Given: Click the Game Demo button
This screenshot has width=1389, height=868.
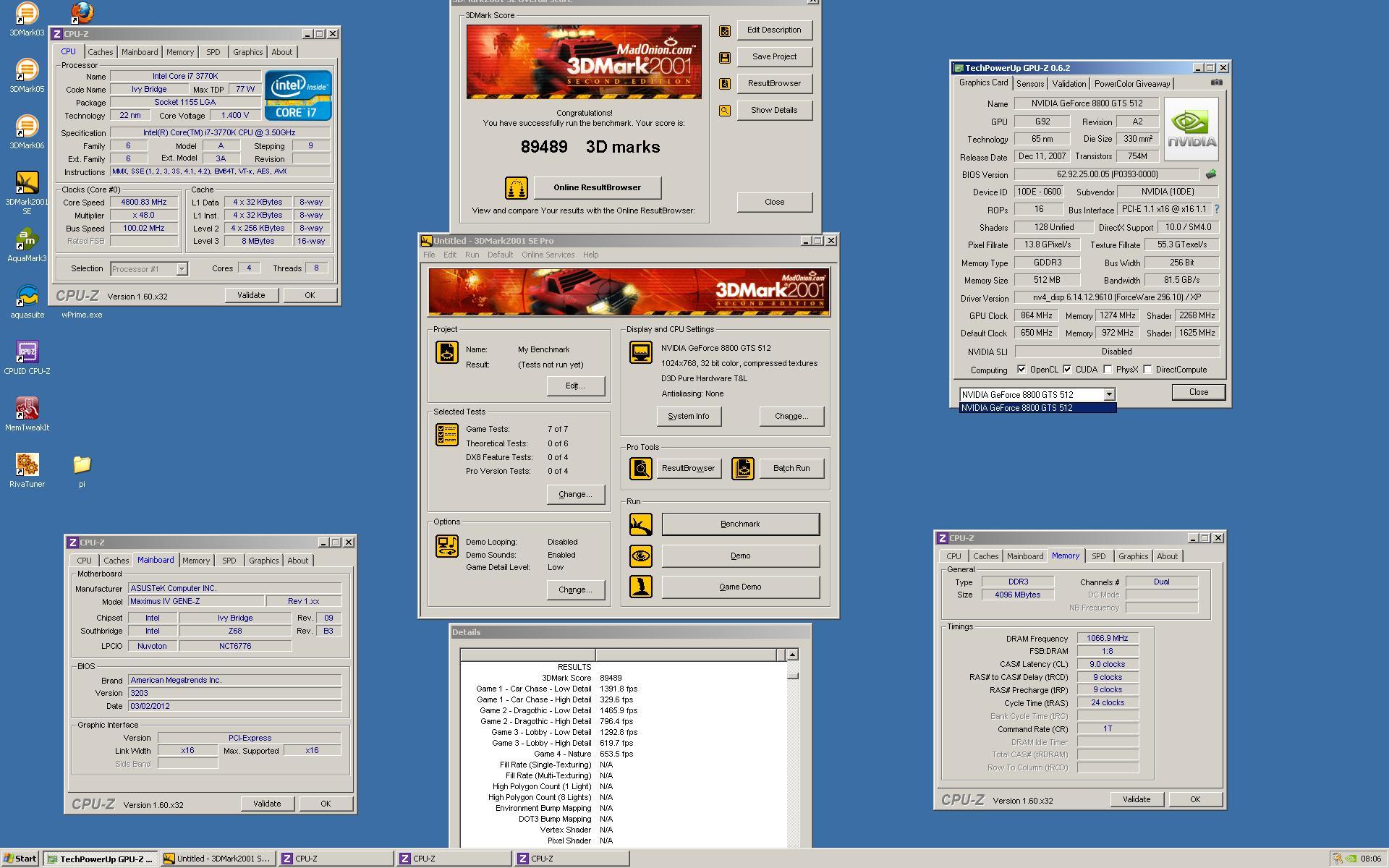Looking at the screenshot, I should coord(740,587).
